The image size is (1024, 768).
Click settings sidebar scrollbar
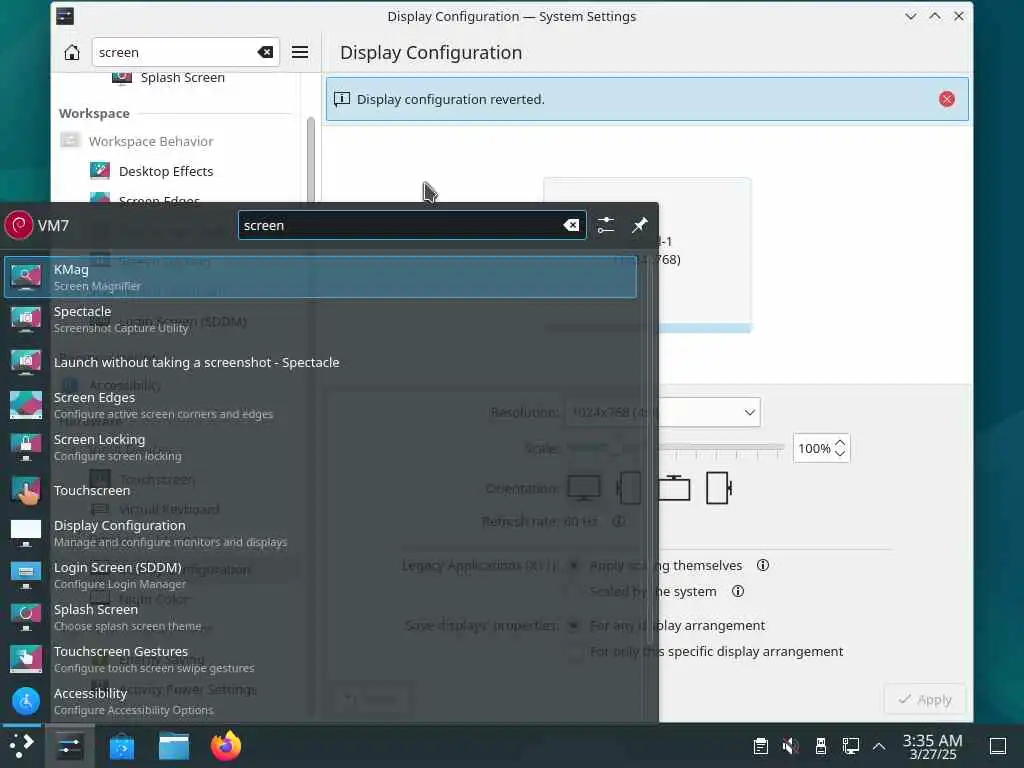click(x=311, y=160)
